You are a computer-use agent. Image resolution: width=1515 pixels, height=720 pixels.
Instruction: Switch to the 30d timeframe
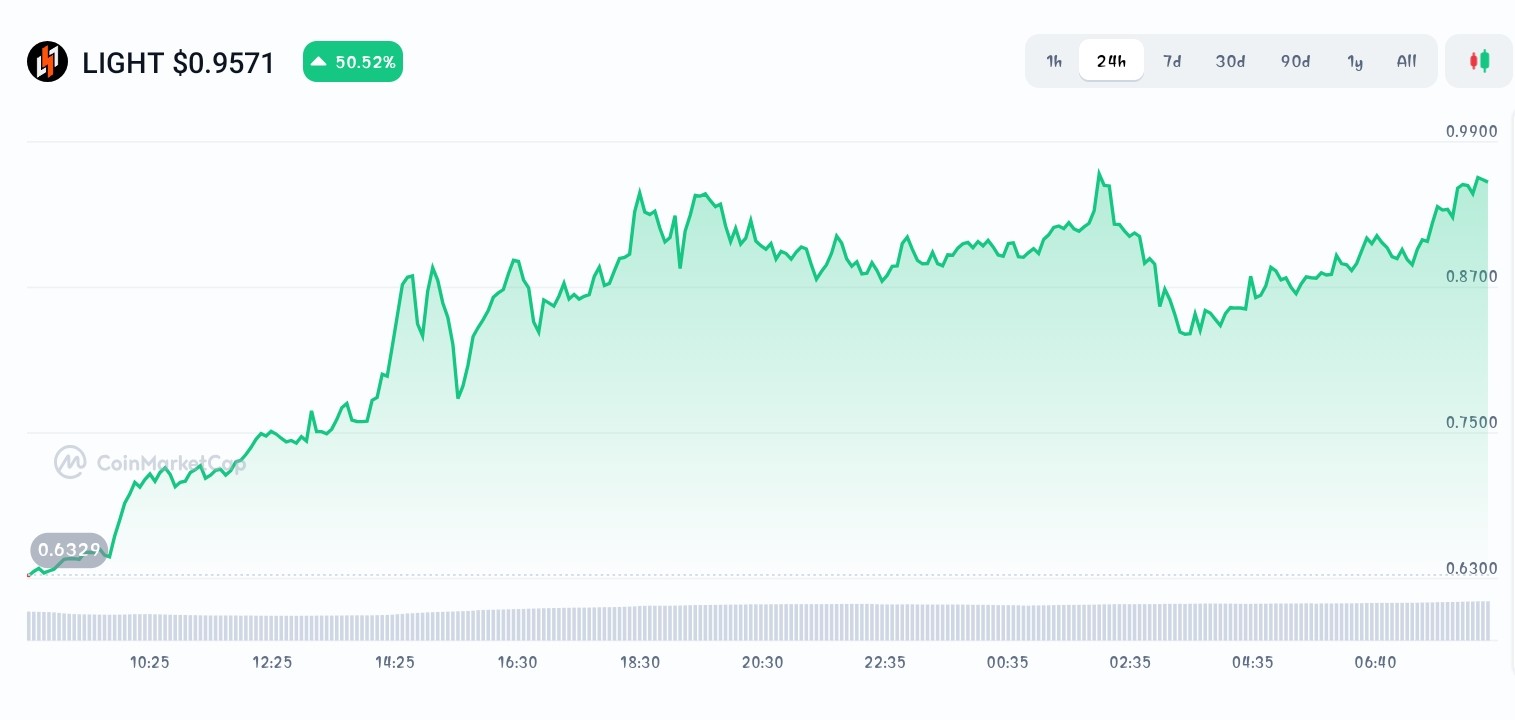1230,61
